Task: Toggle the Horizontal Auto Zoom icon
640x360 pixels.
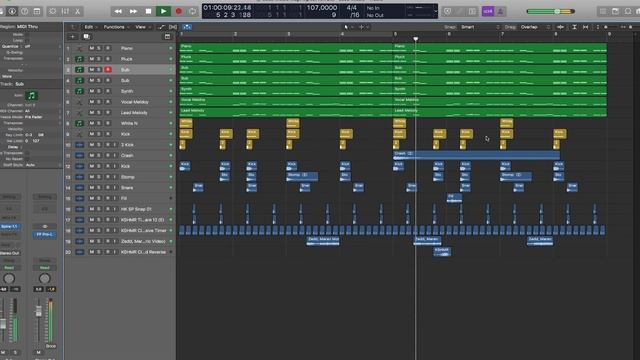Action: (585, 27)
